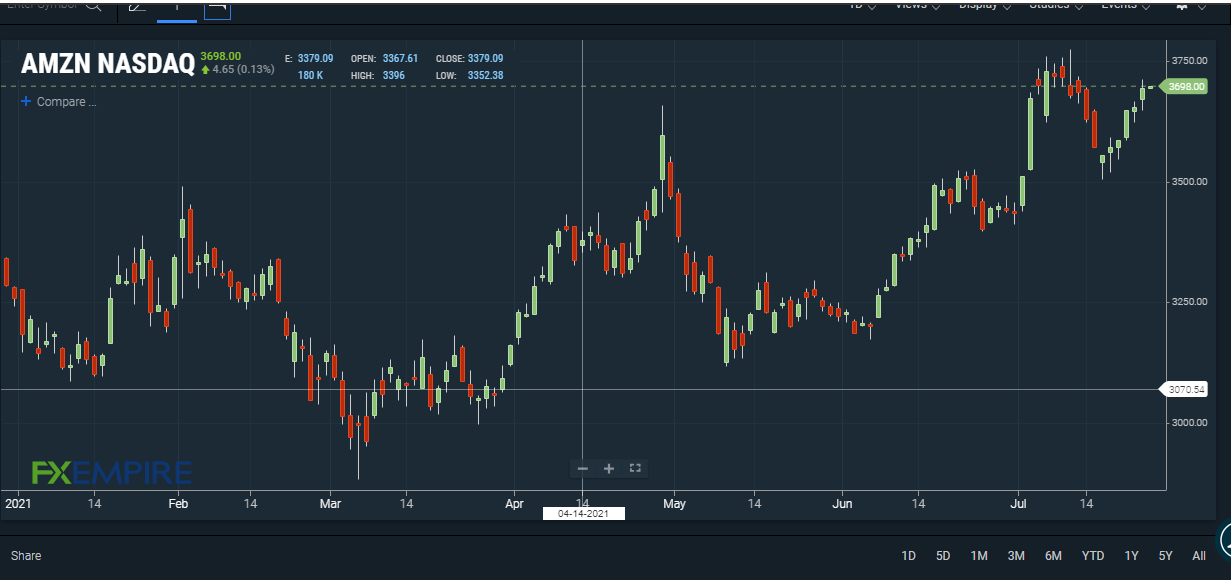Click the 3250.00 price axis label
The height and width of the screenshot is (580, 1231).
click(1188, 301)
